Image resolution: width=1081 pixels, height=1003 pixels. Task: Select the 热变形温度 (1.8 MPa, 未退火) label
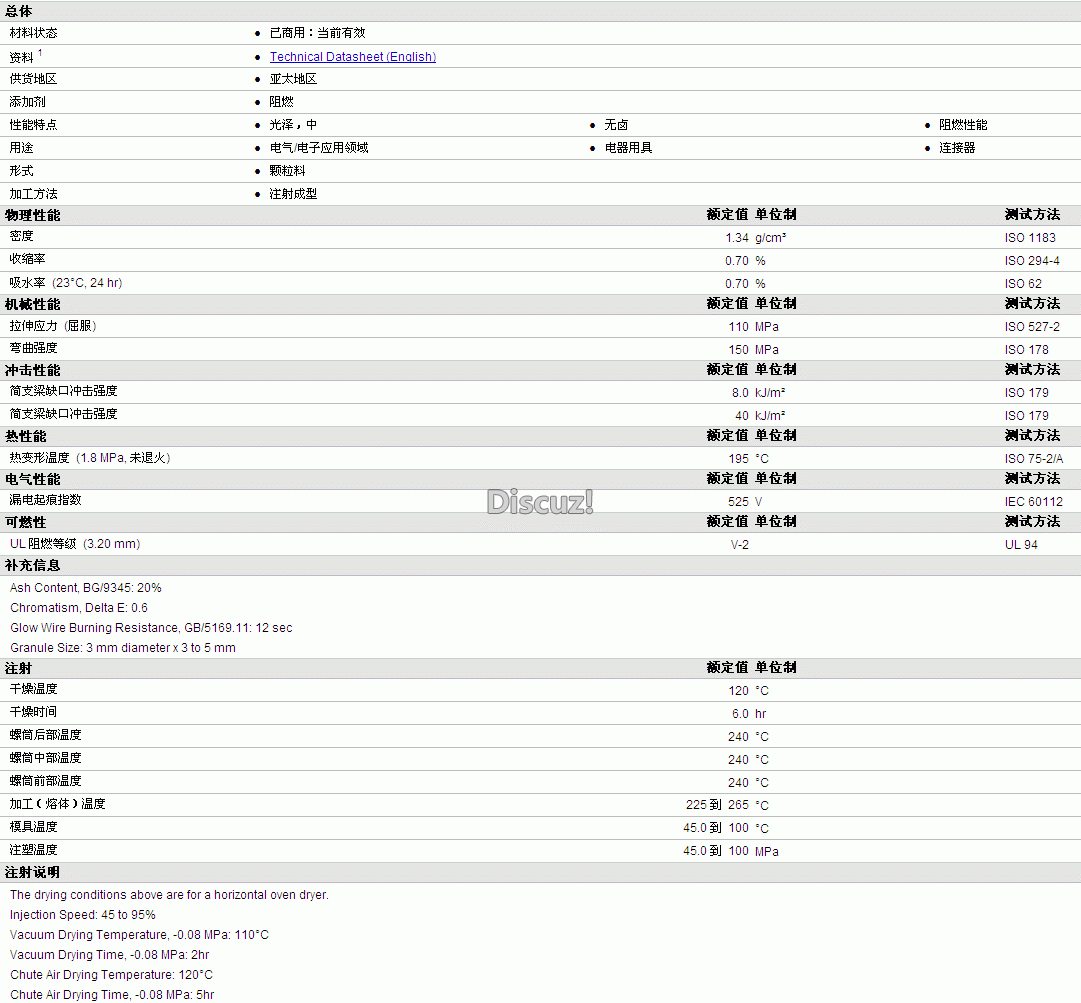90,458
